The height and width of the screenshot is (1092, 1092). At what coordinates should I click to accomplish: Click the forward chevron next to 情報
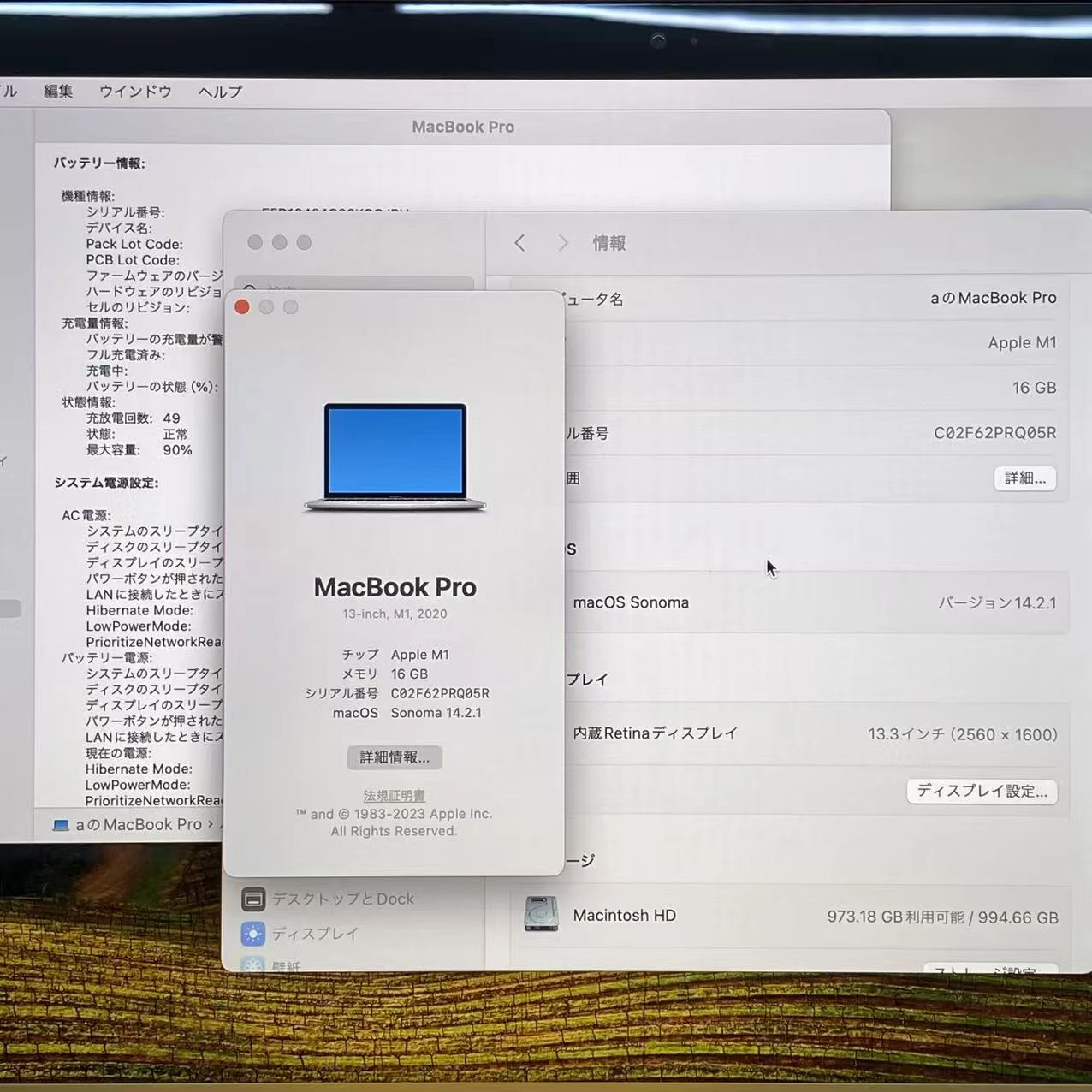563,243
